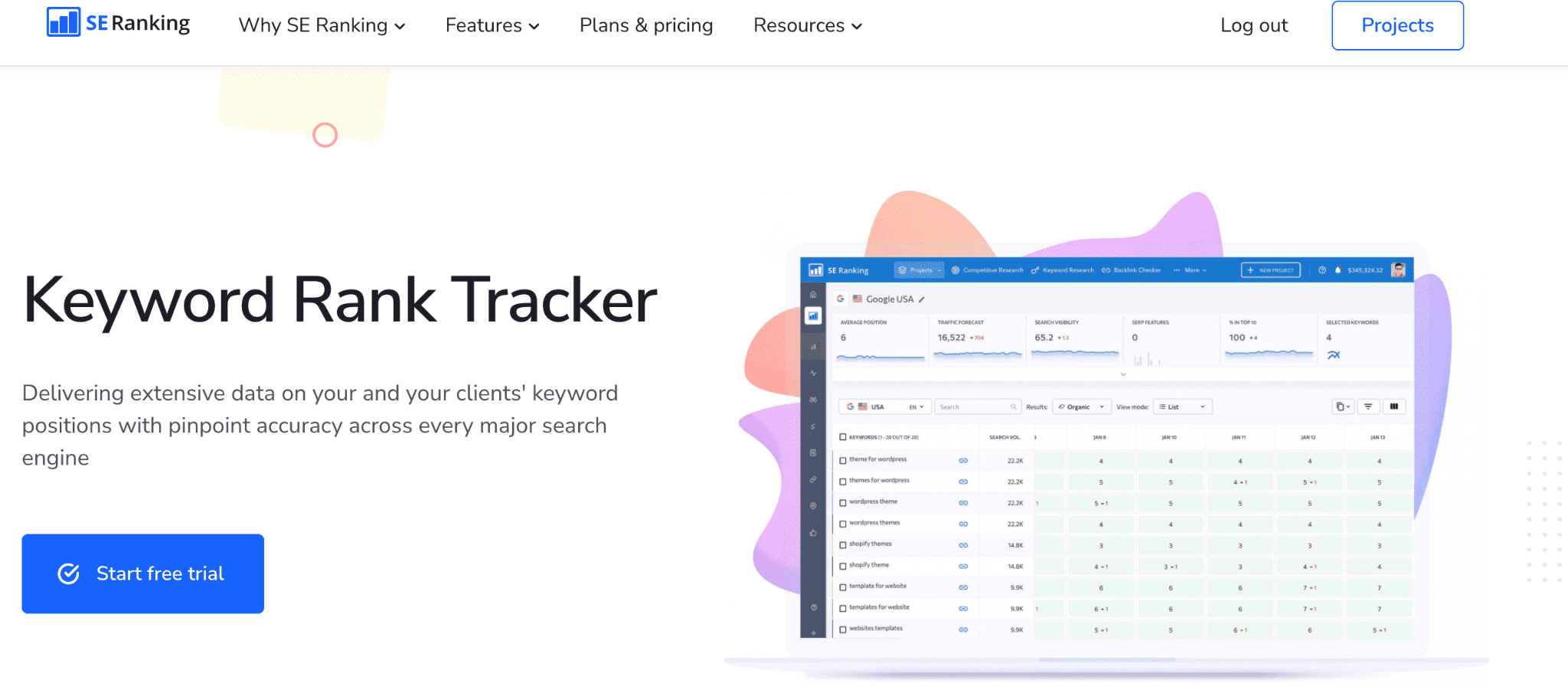Image resolution: width=1568 pixels, height=699 pixels.
Task: Click the thumbs-up icon in the dashboard sidebar
Action: 813,532
